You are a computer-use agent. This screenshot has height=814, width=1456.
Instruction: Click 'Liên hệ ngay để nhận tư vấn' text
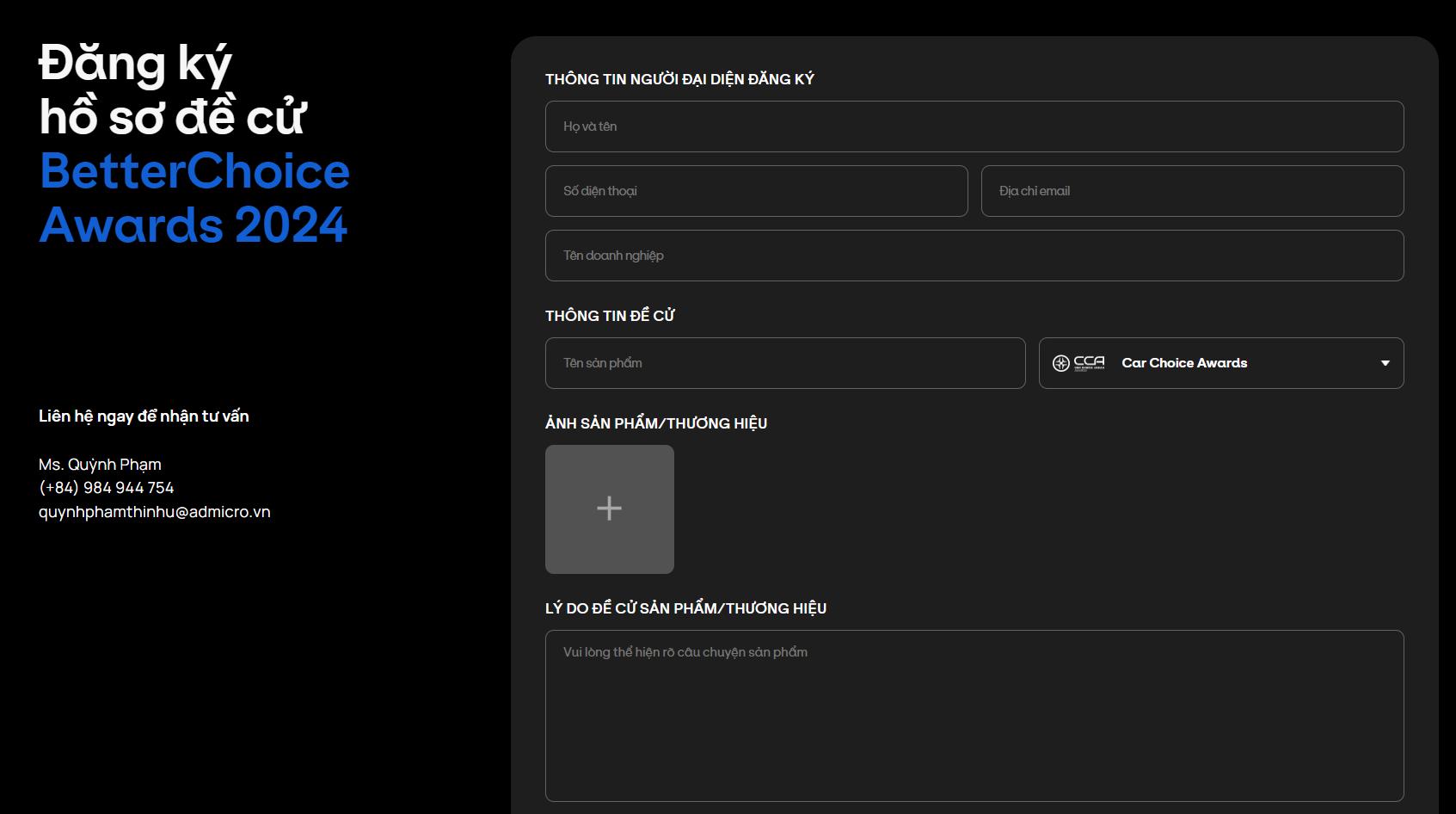pos(144,416)
